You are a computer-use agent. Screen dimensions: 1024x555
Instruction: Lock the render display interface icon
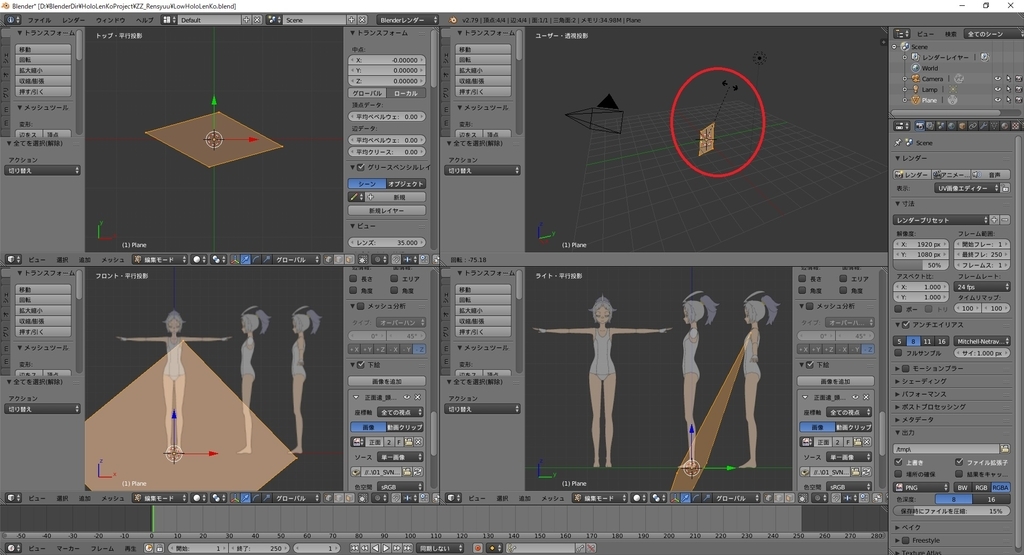point(1005,188)
